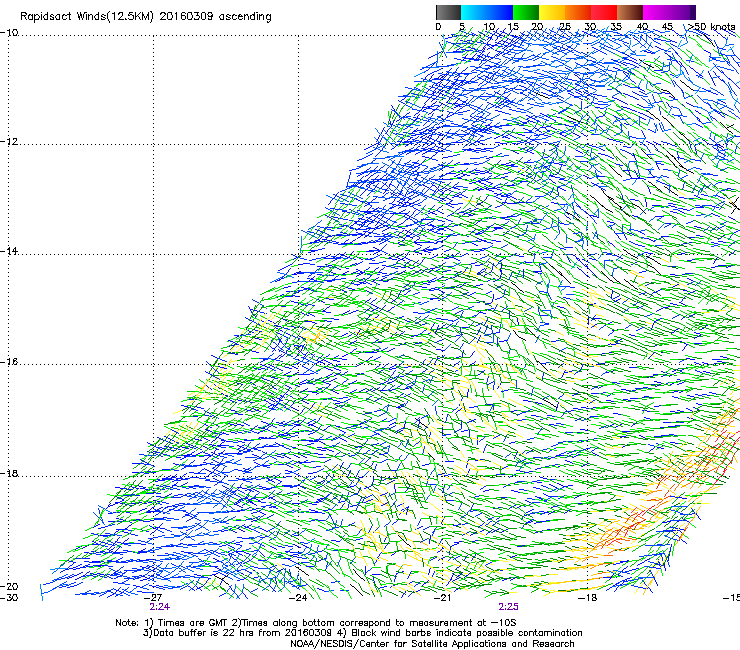Click the 'NOAA/NESDIS/Center for Satellite Applications' credit
Viewport: 740px width, 650px height.
click(x=432, y=644)
